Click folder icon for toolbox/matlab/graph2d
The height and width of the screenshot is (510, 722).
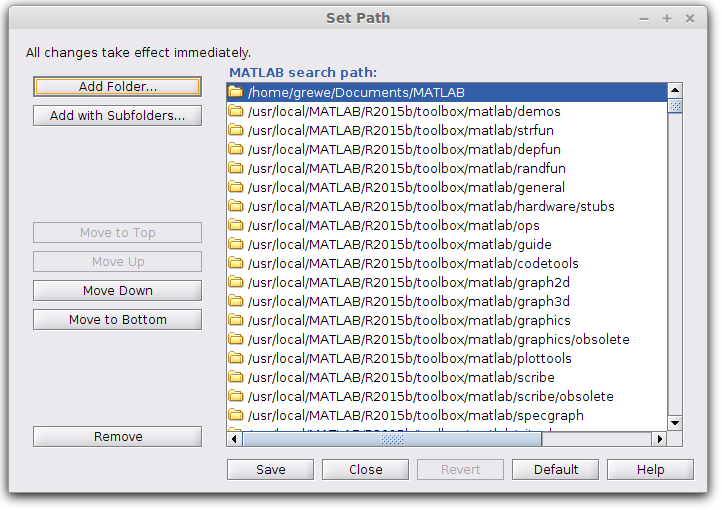[236, 282]
